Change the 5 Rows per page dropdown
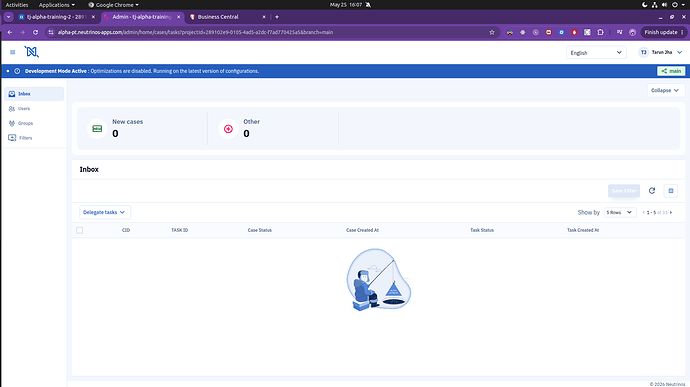Viewport: 690px width, 387px height. click(620, 212)
